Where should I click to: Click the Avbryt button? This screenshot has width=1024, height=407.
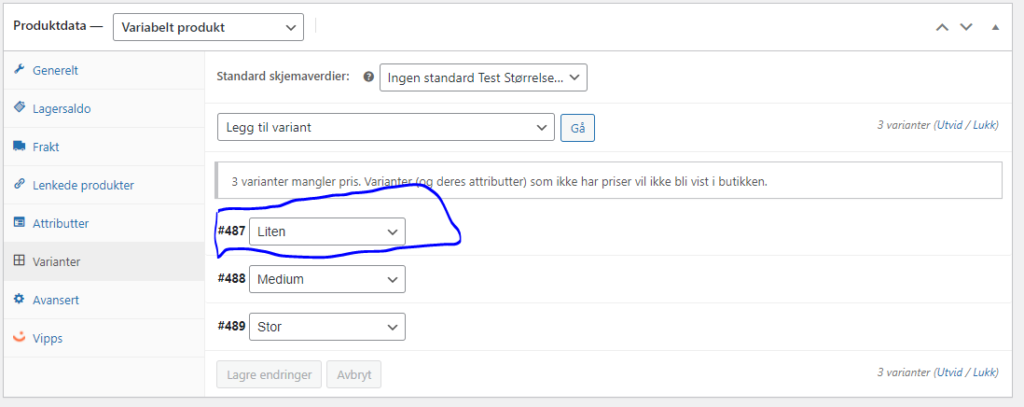pos(353,375)
